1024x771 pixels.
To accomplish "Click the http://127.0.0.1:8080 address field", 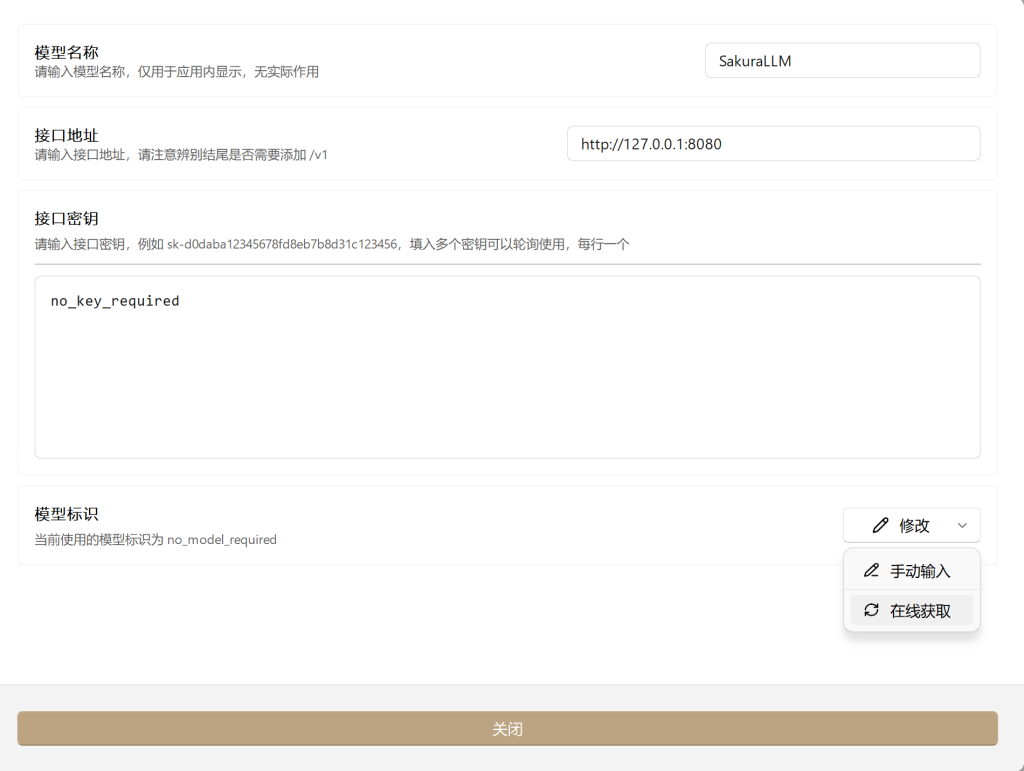I will tap(773, 144).
